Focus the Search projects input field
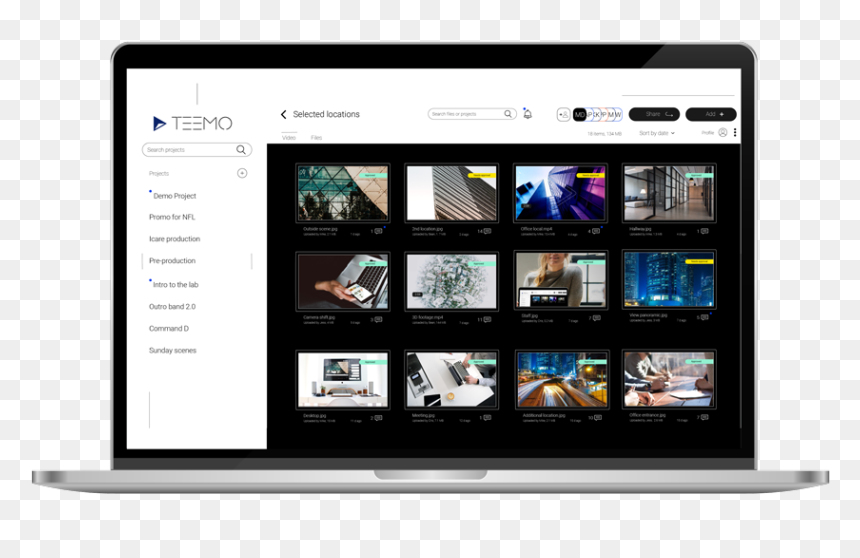This screenshot has height=558, width=860. [196, 150]
